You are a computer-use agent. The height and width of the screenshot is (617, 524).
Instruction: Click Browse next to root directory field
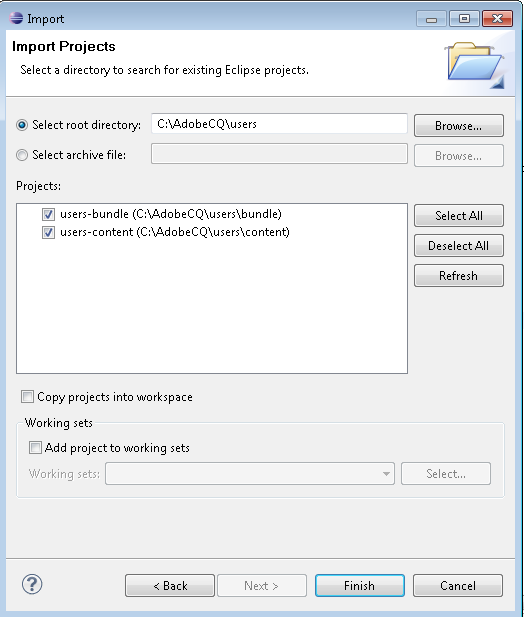pyautogui.click(x=459, y=126)
